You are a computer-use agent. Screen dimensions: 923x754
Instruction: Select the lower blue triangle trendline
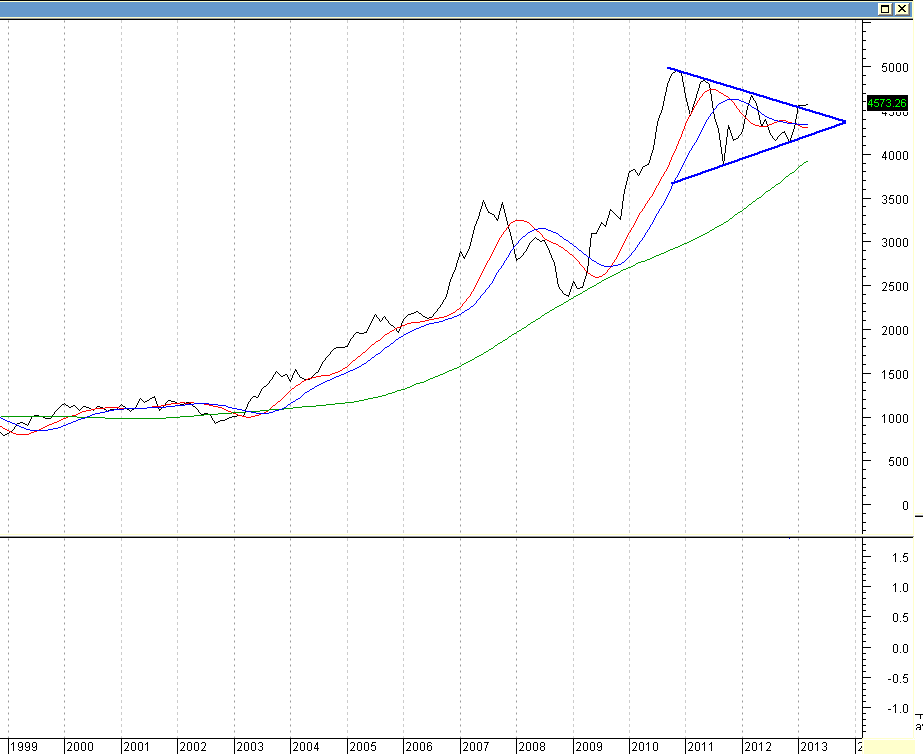click(x=758, y=152)
